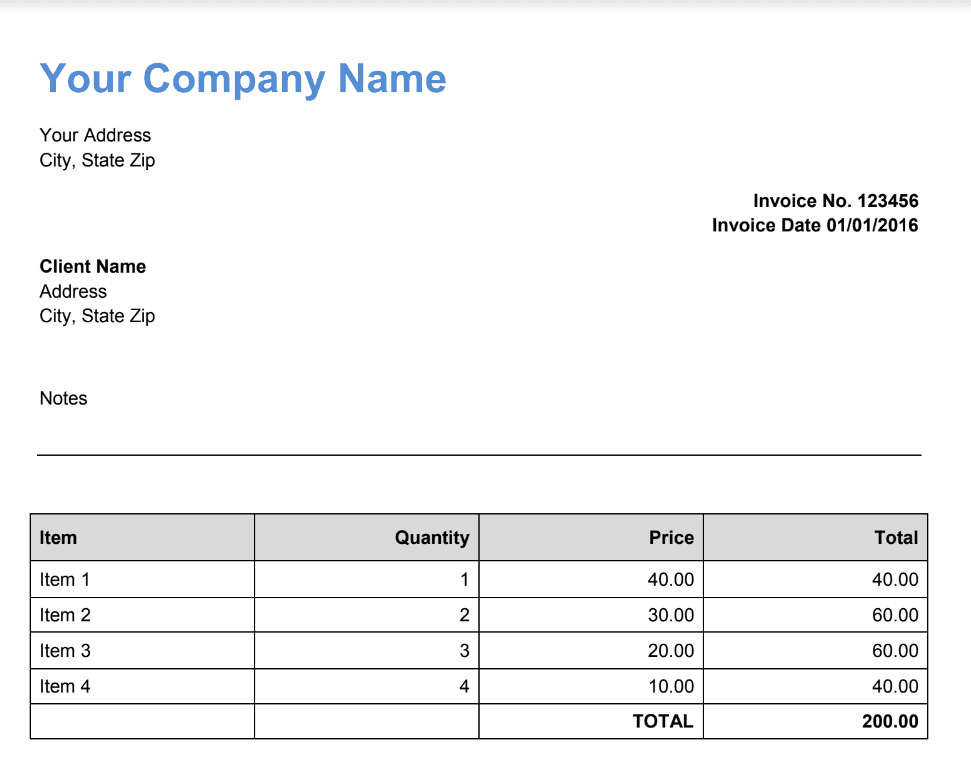This screenshot has width=971, height=783.
Task: Select the Item 2 cell
Action: coord(65,615)
